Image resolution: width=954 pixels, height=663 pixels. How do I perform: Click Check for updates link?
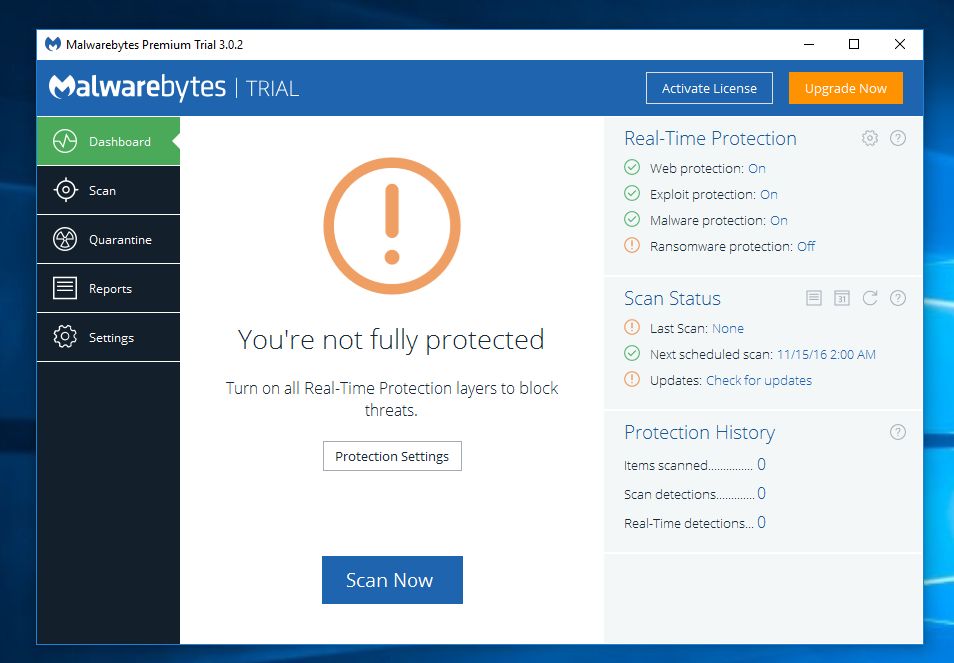tap(759, 381)
